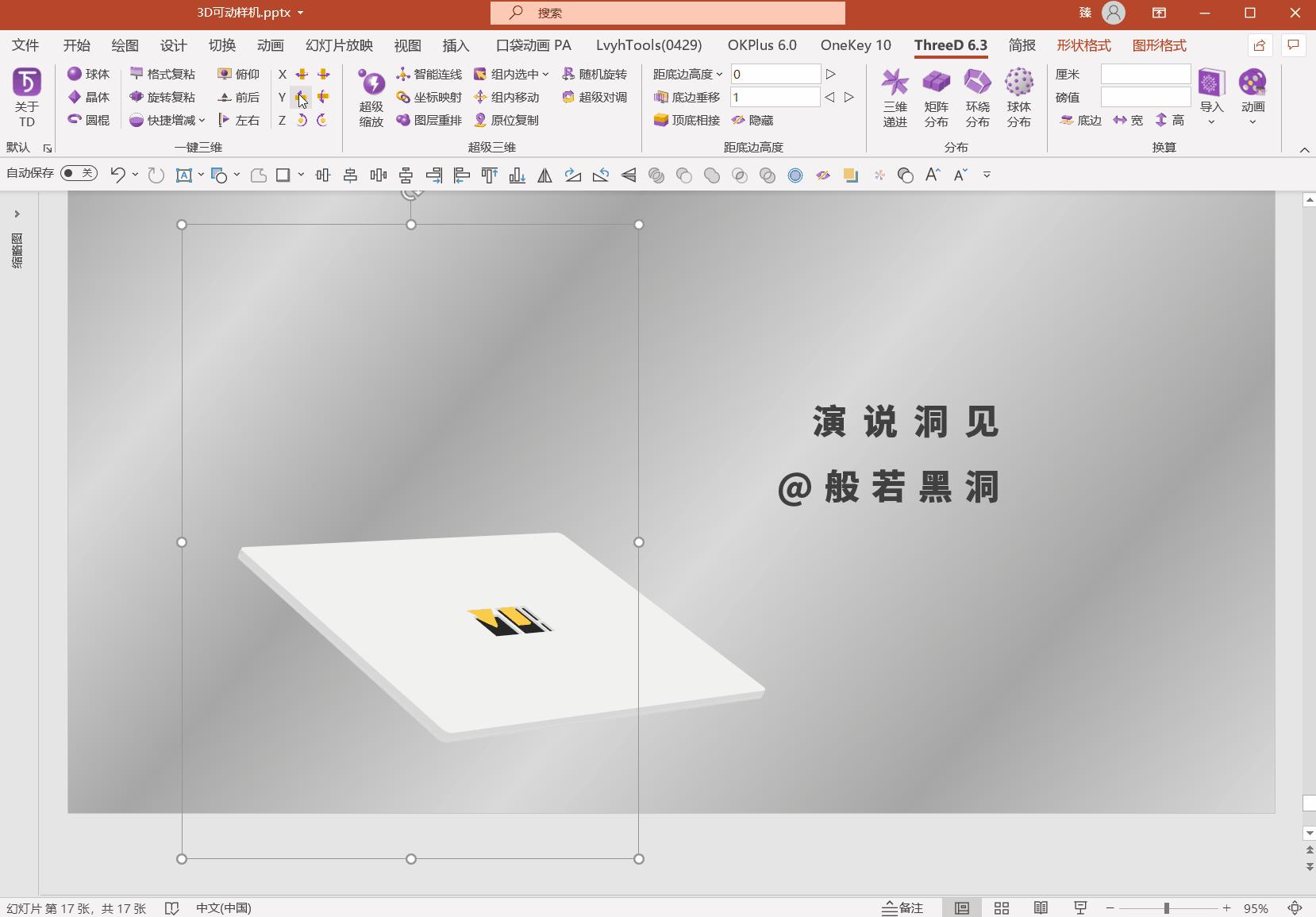Select 球体分布 sphere distribution

[x=1018, y=97]
